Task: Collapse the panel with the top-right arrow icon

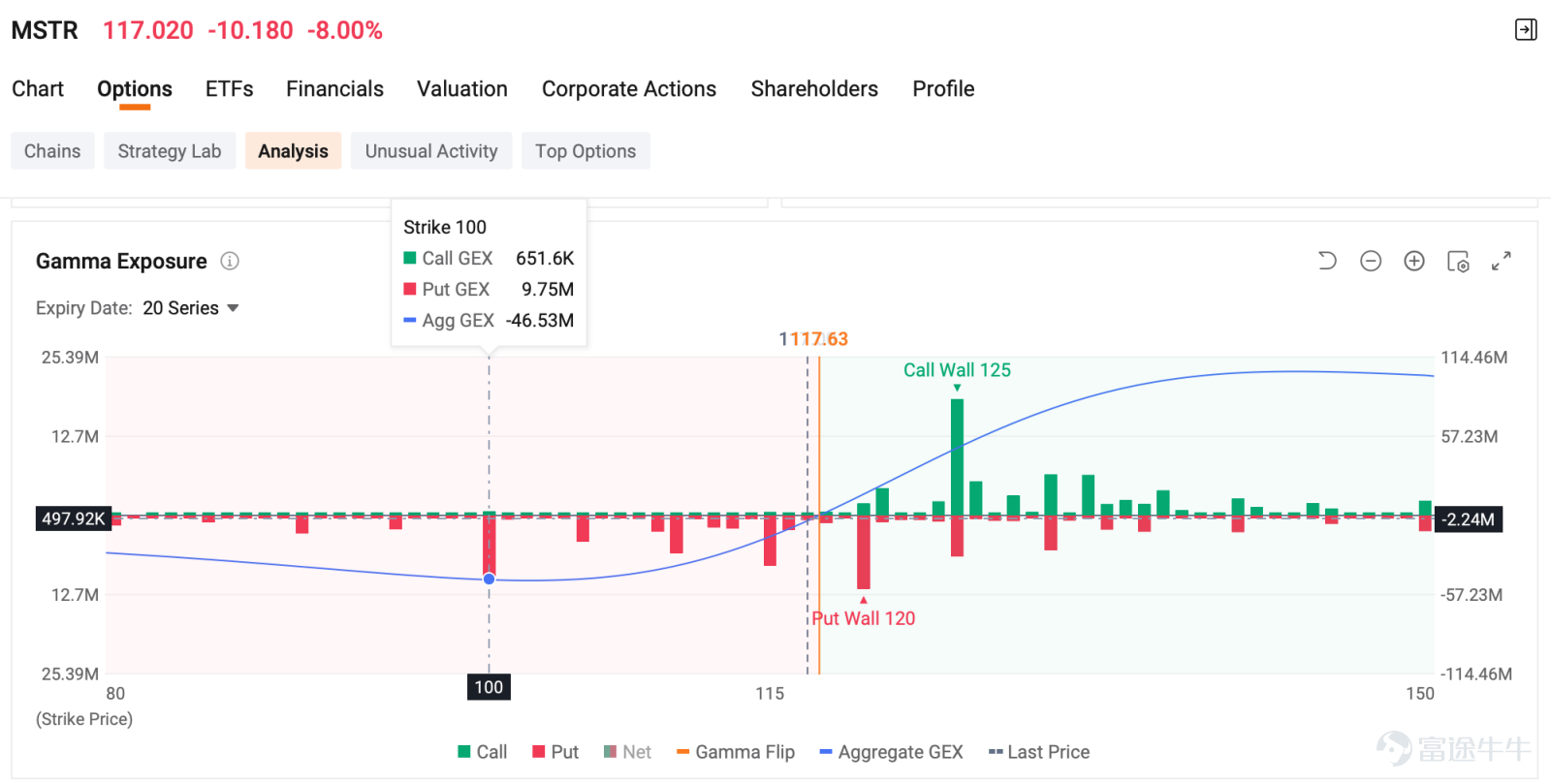Action: click(x=1526, y=30)
